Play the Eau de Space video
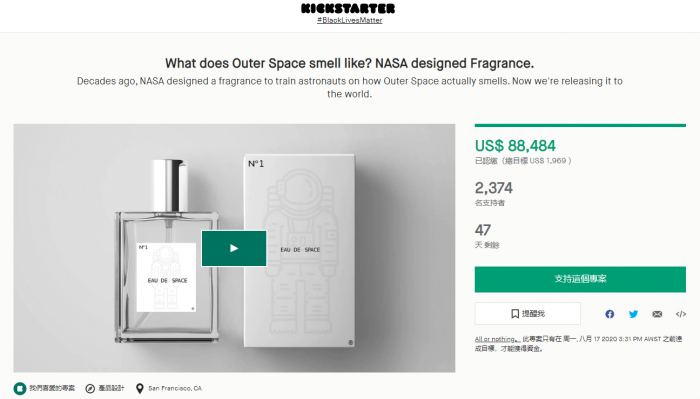This screenshot has height=399, width=700. 234,248
